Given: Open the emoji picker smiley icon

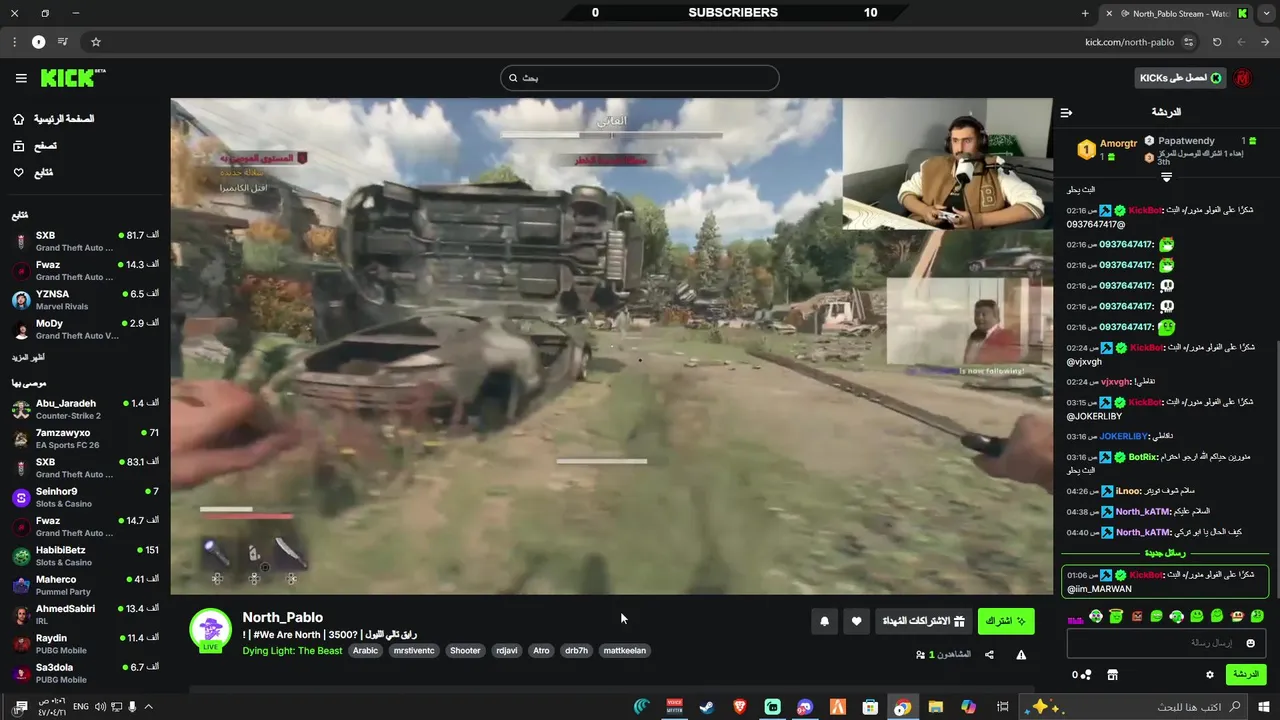Looking at the screenshot, I should (x=1250, y=643).
